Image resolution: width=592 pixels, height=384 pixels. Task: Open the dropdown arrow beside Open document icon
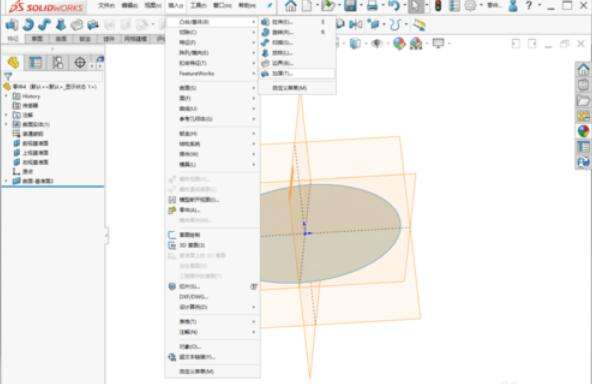pos(339,6)
